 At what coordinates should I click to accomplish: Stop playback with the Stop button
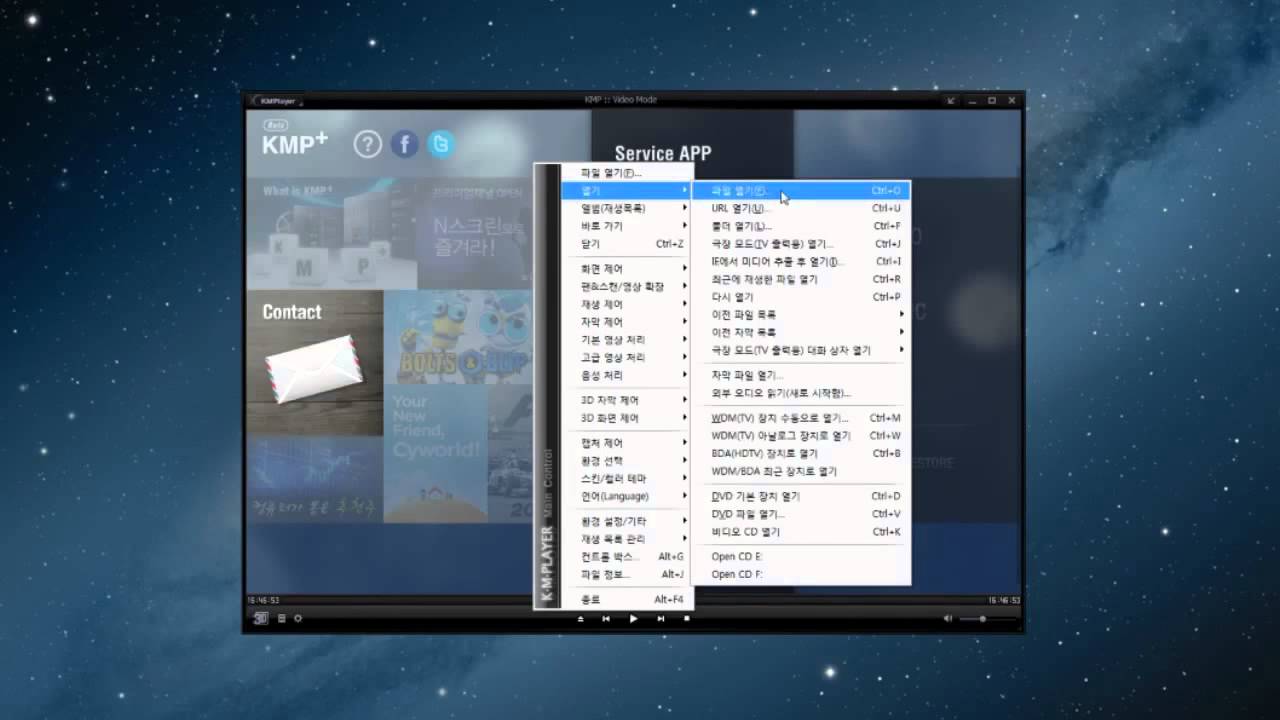point(686,619)
